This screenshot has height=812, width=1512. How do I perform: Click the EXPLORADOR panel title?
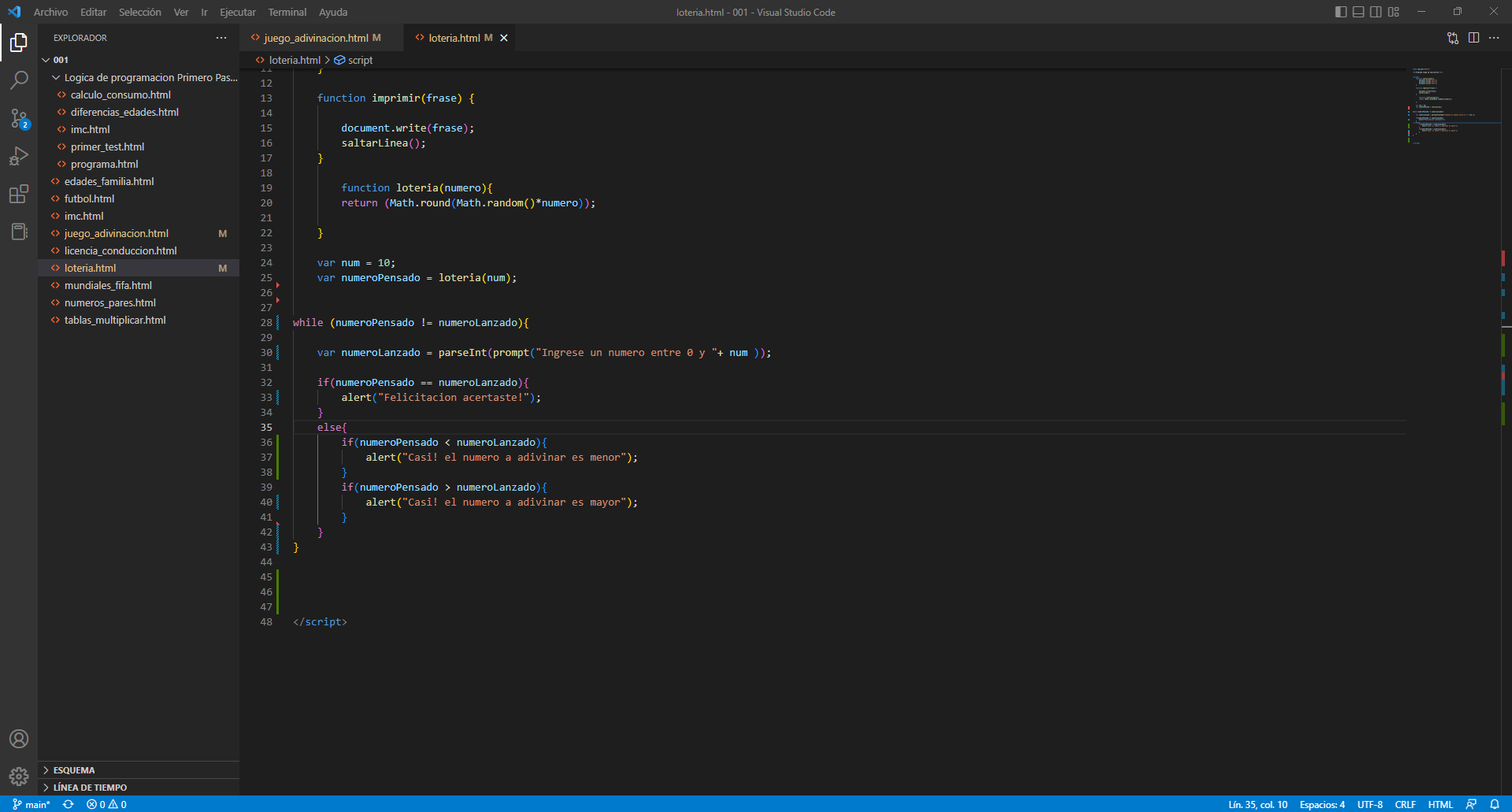point(80,38)
